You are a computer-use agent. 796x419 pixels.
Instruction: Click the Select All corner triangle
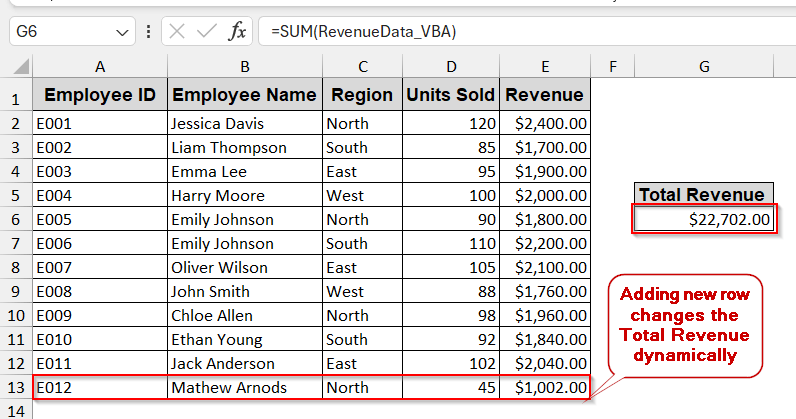tap(17, 67)
